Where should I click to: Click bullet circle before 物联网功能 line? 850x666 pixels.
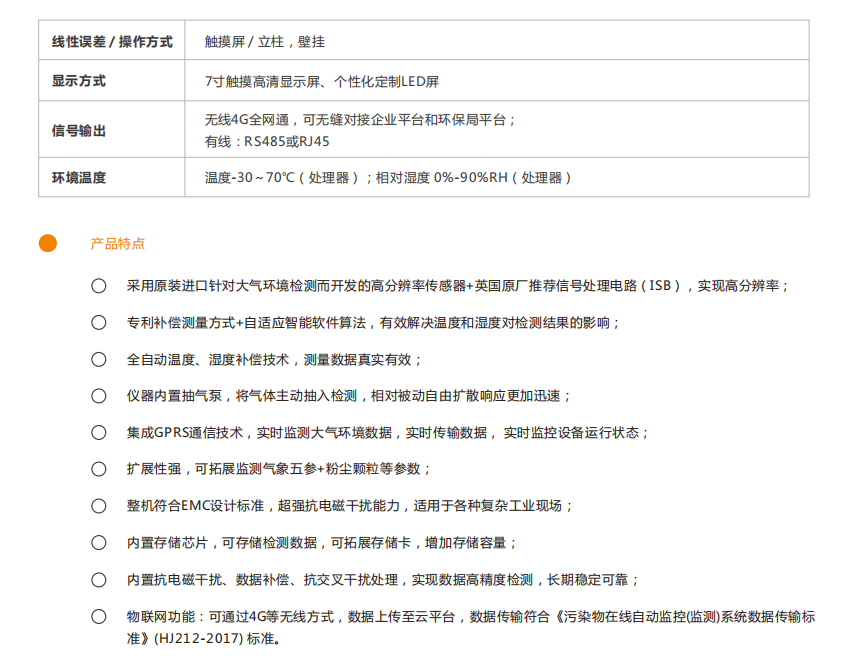pyautogui.click(x=98, y=617)
